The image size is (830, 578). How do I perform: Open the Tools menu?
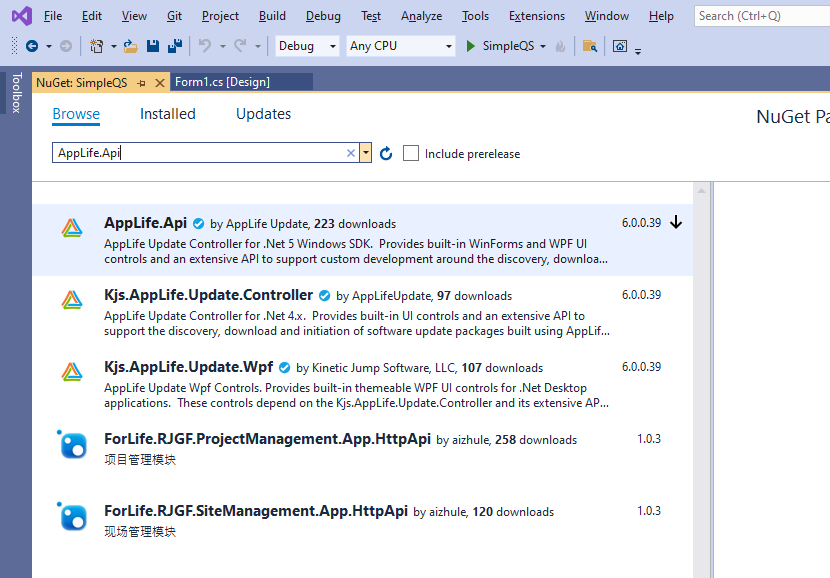475,16
